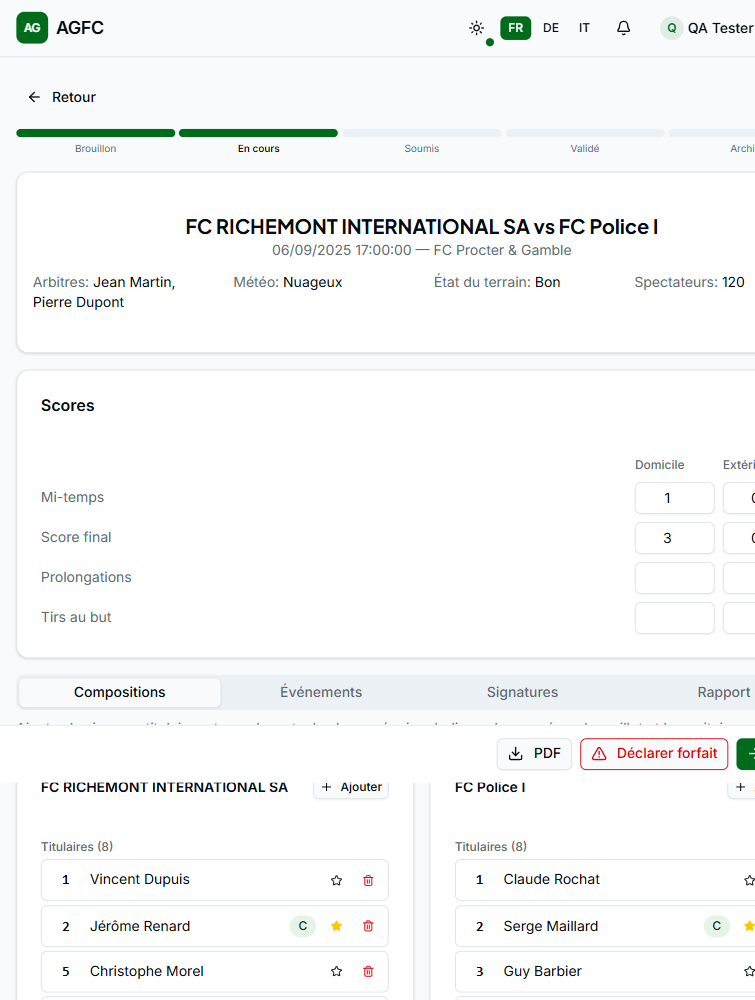This screenshot has width=755, height=1000.
Task: Click Titulaires (8) under FC Police I
Action: pos(491,846)
